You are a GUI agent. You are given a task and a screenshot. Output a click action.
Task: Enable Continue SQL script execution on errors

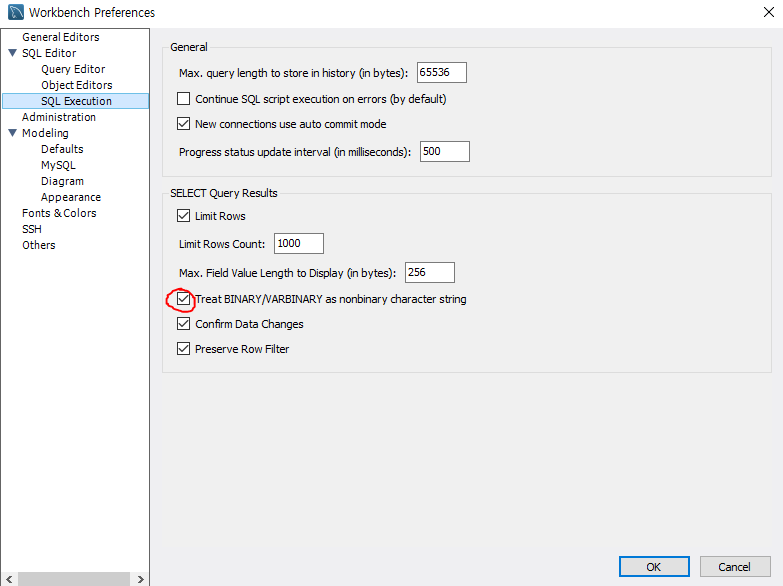tap(183, 98)
